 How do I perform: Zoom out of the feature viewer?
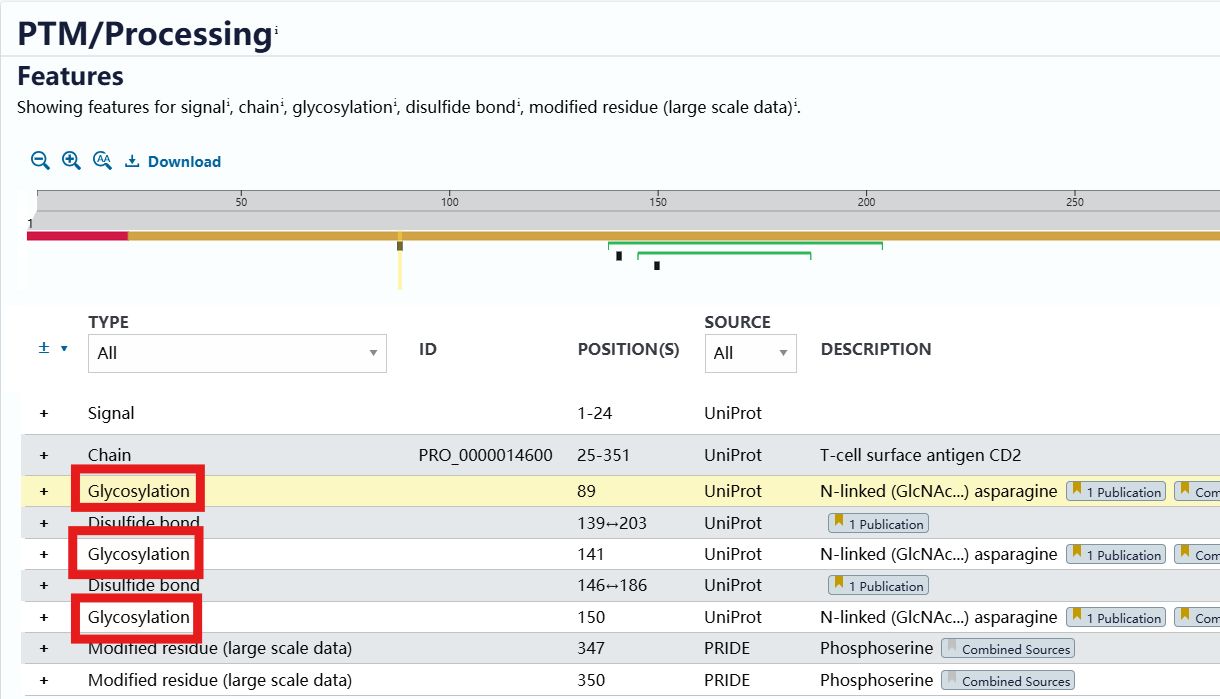coord(40,161)
